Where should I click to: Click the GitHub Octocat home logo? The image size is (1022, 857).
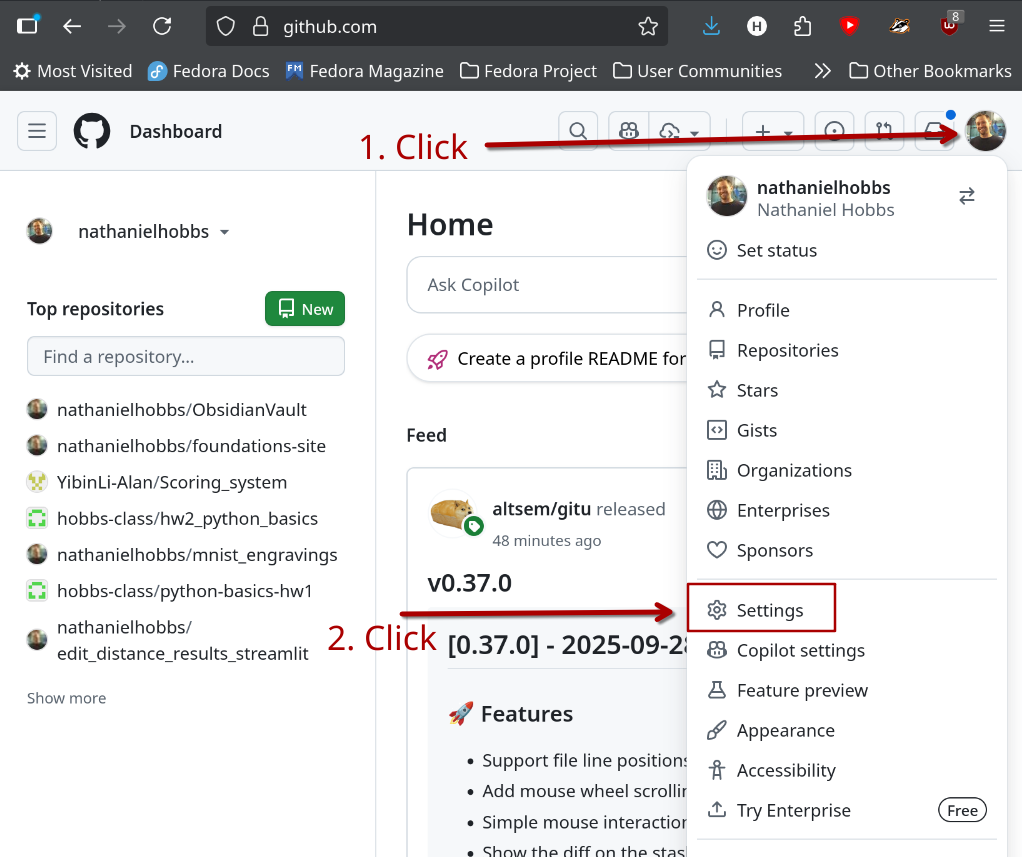pos(91,131)
